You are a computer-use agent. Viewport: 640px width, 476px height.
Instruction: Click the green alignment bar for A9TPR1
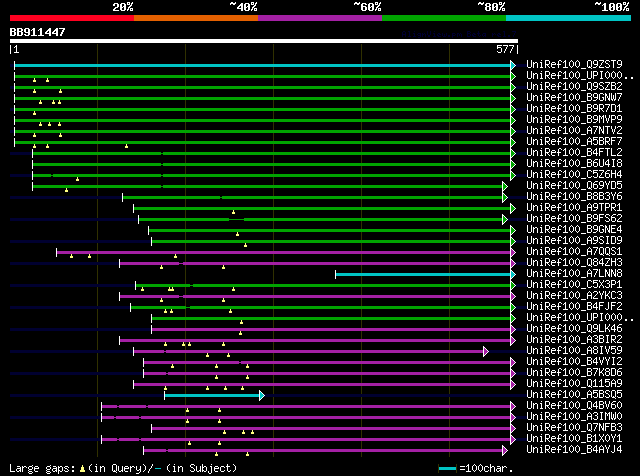(322, 208)
